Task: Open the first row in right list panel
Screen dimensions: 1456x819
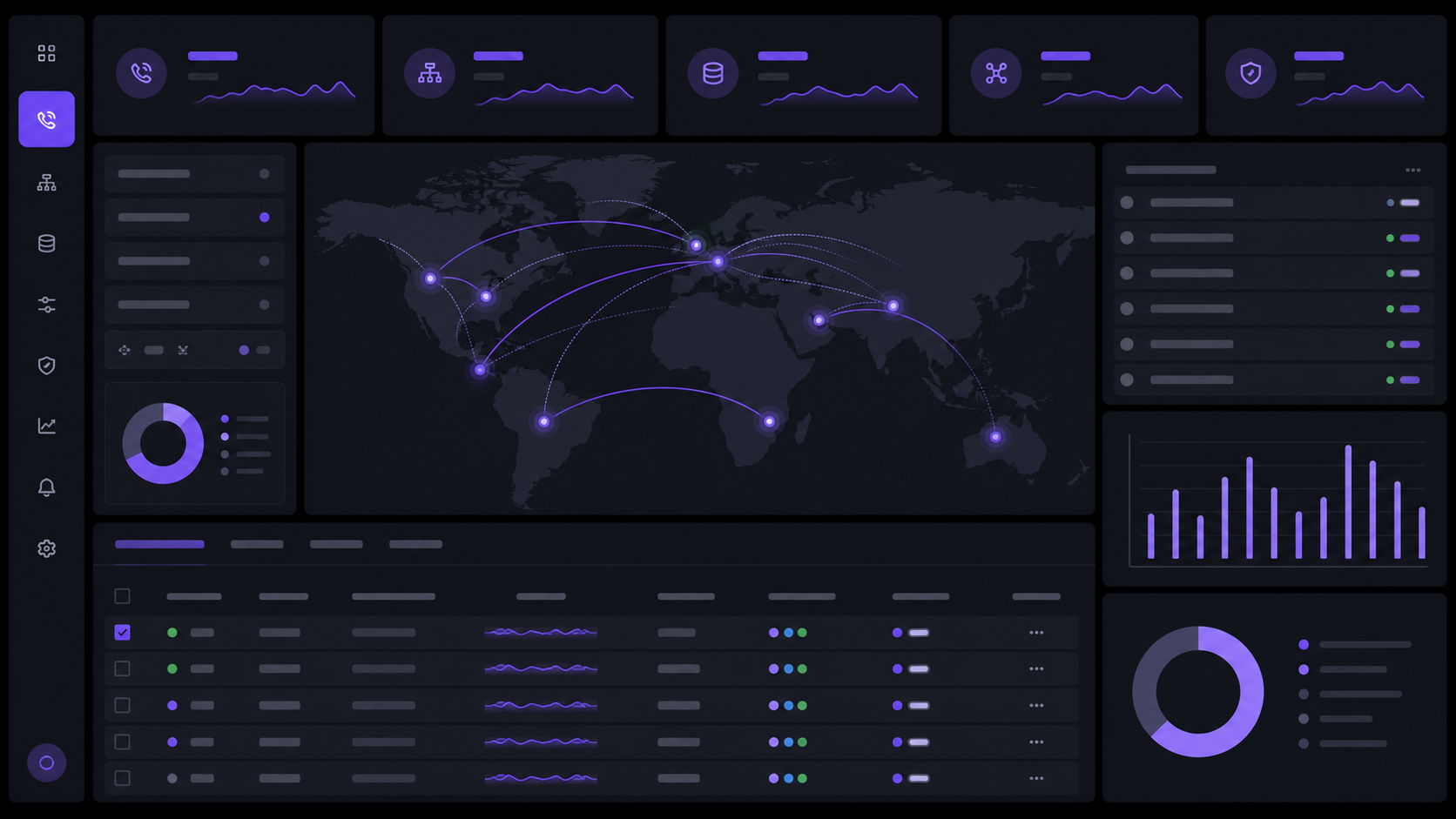Action: [1274, 203]
